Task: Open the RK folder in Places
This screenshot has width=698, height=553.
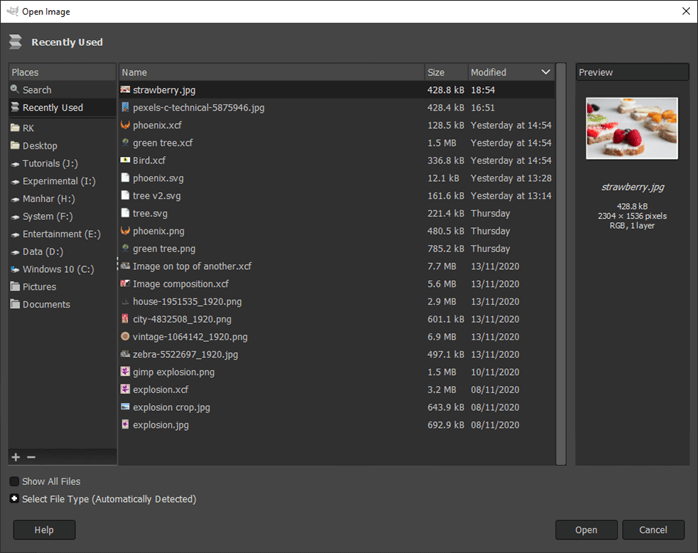Action: [62, 128]
